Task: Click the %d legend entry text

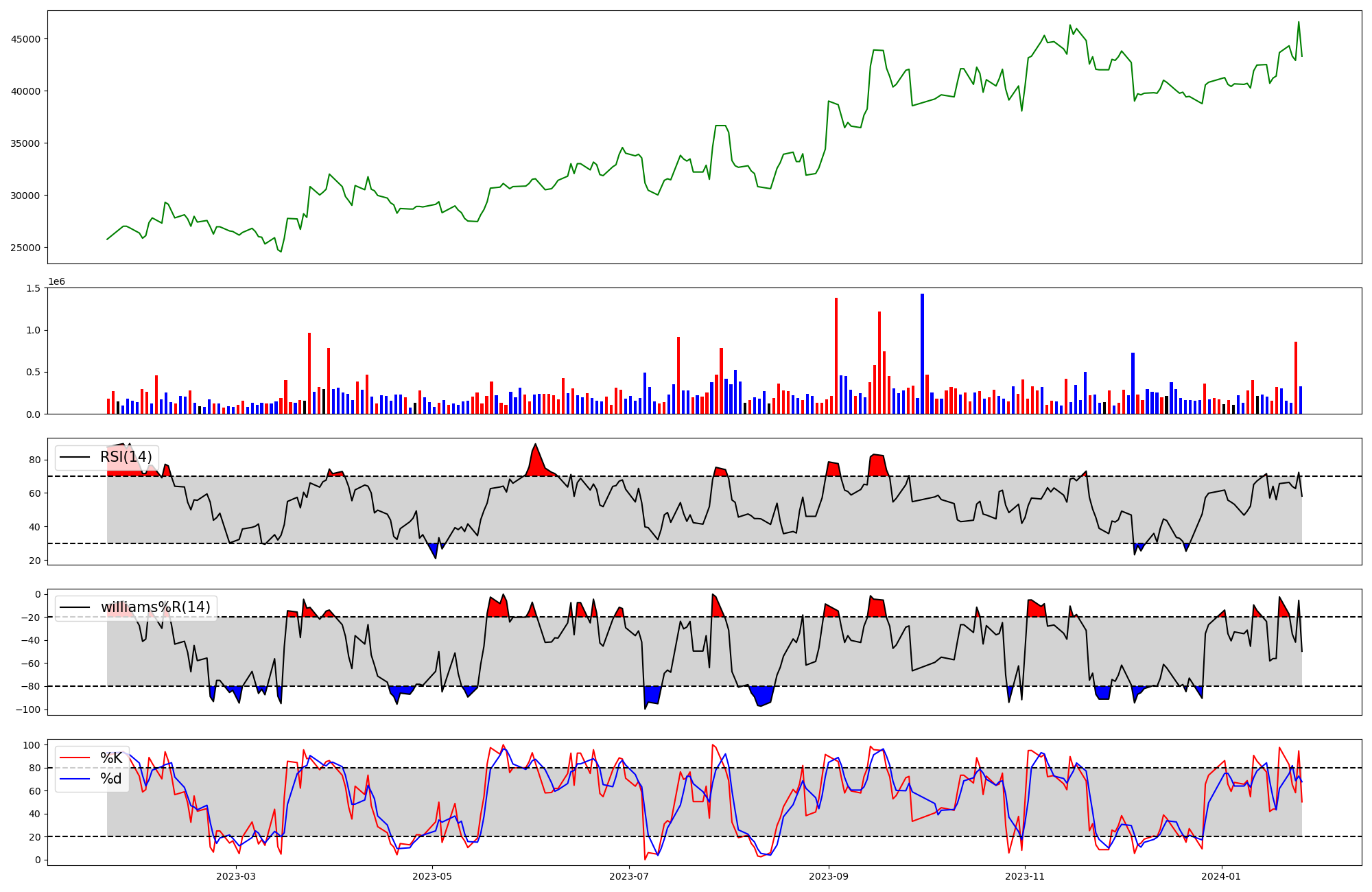Action: [111, 779]
